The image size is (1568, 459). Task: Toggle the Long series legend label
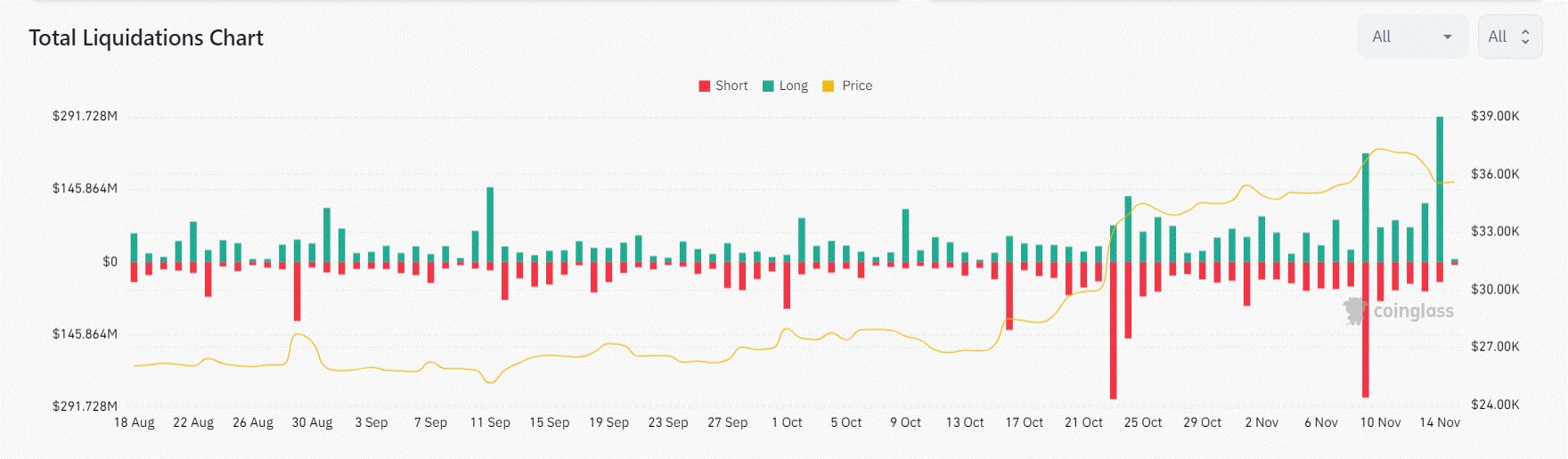pyautogui.click(x=793, y=86)
